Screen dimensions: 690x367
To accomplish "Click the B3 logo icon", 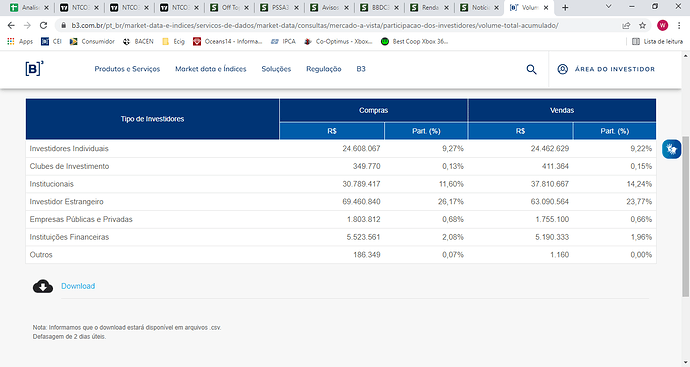I will 34,69.
